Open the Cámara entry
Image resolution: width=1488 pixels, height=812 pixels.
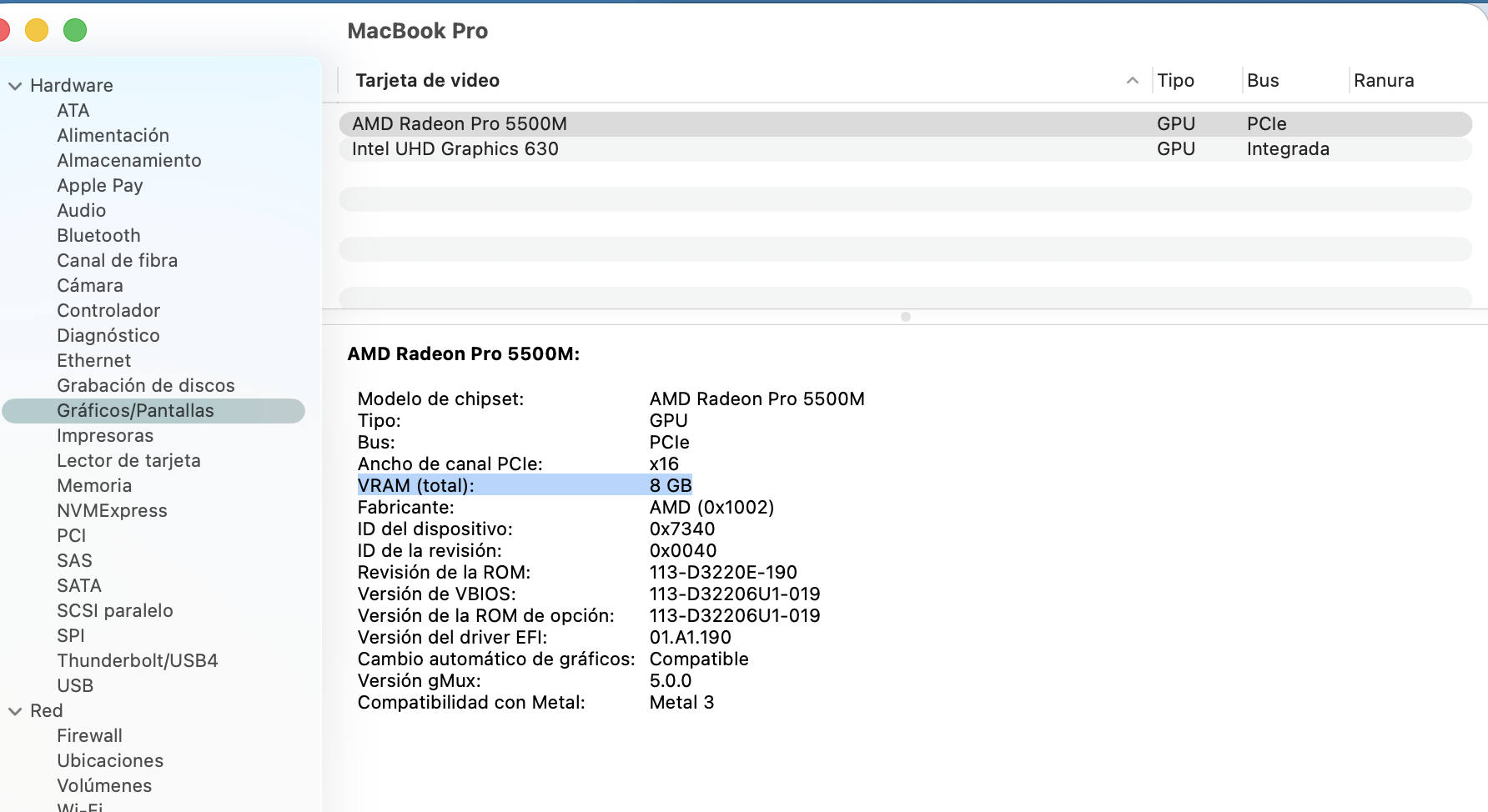coord(90,285)
